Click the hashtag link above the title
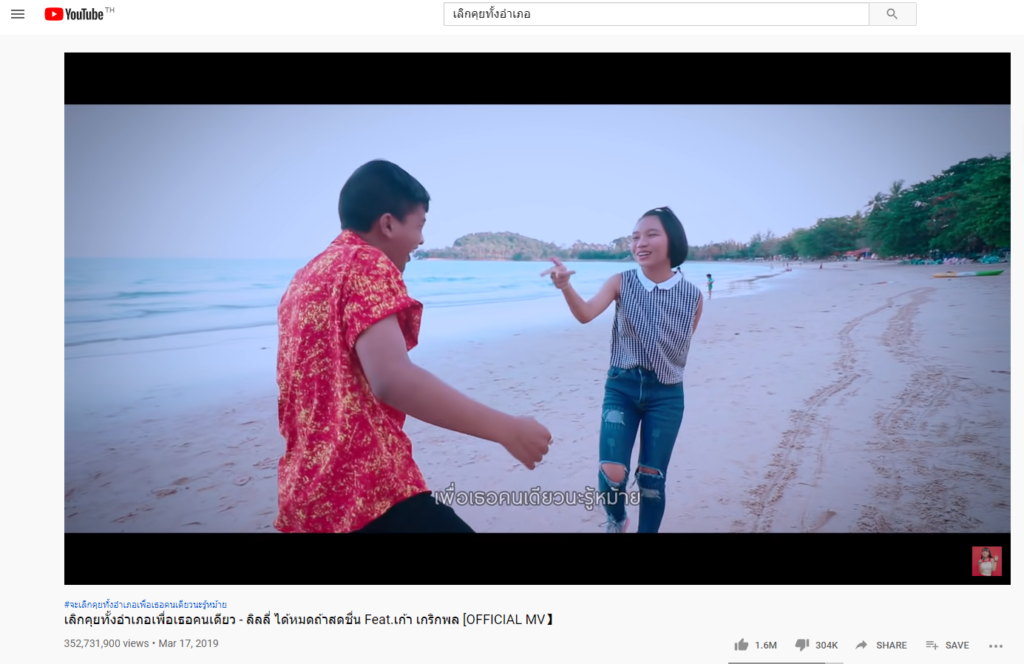Viewport: 1024px width, 664px height. click(146, 605)
